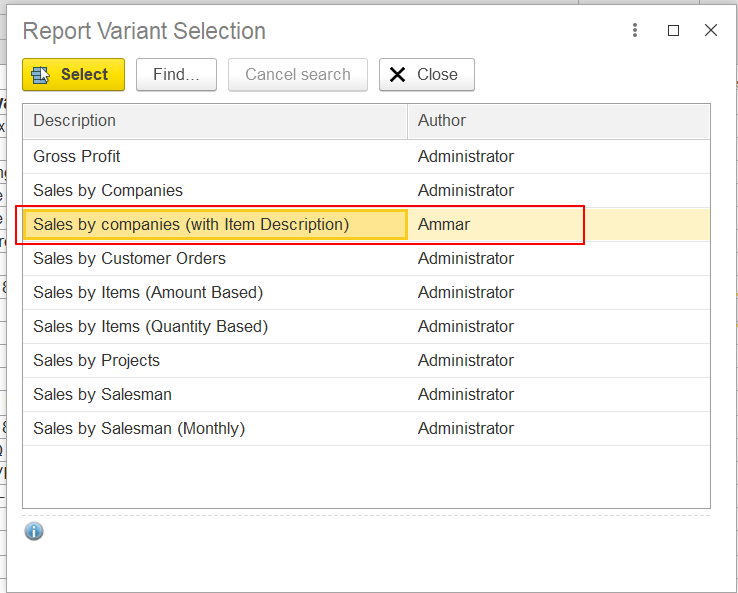Select Sales by Items (Amount Based)
The image size is (738, 593).
click(x=148, y=293)
